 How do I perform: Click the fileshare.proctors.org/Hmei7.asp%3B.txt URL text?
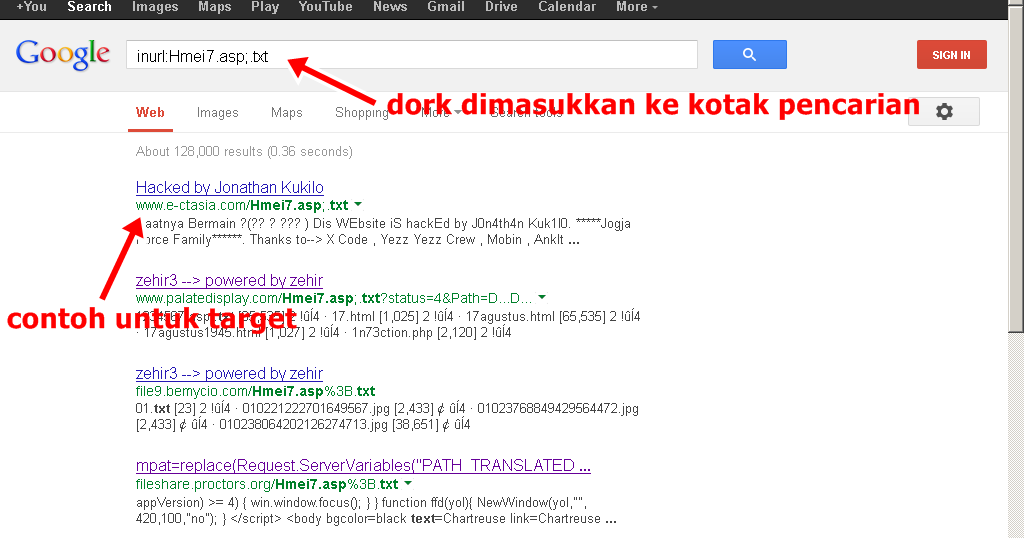coord(267,484)
